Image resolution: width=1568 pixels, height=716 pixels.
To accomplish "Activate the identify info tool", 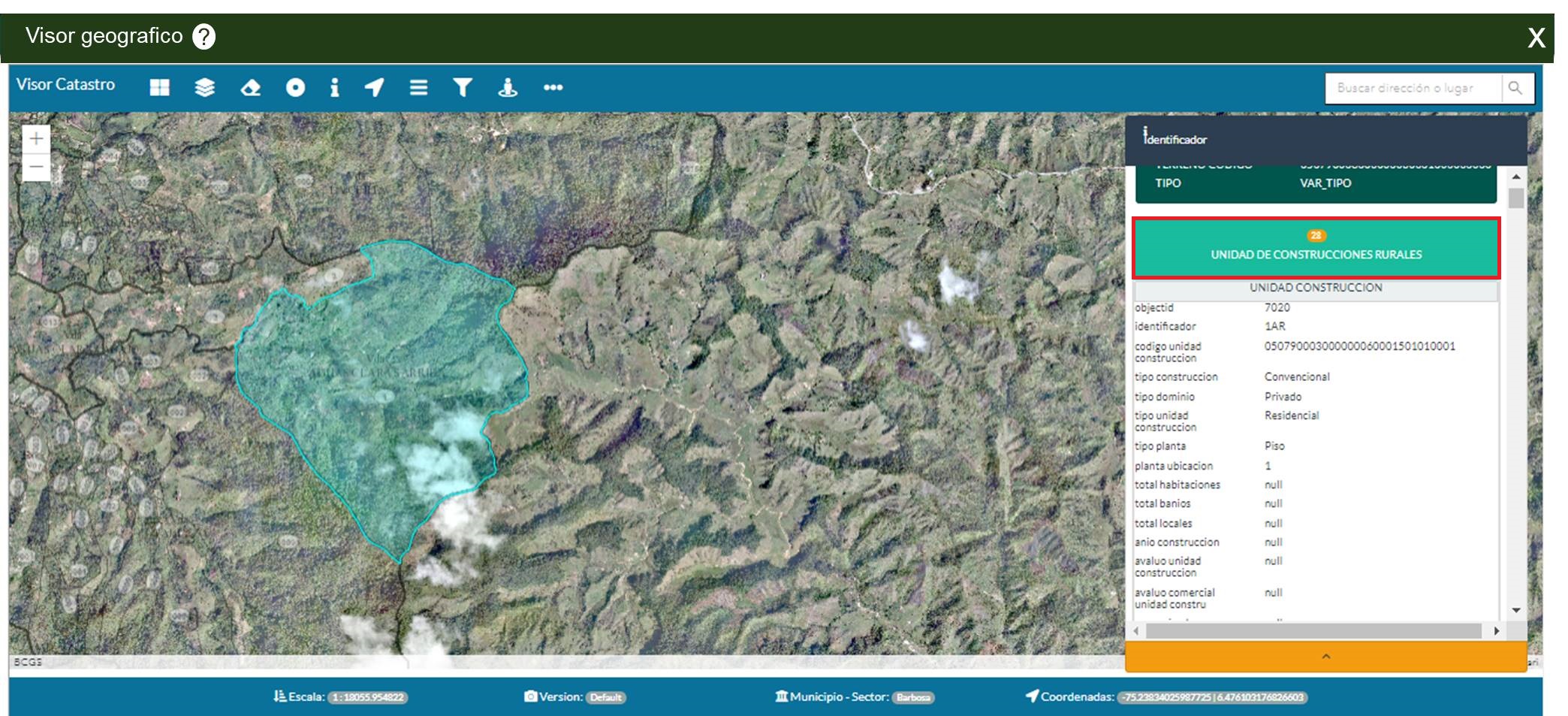I will click(x=334, y=88).
